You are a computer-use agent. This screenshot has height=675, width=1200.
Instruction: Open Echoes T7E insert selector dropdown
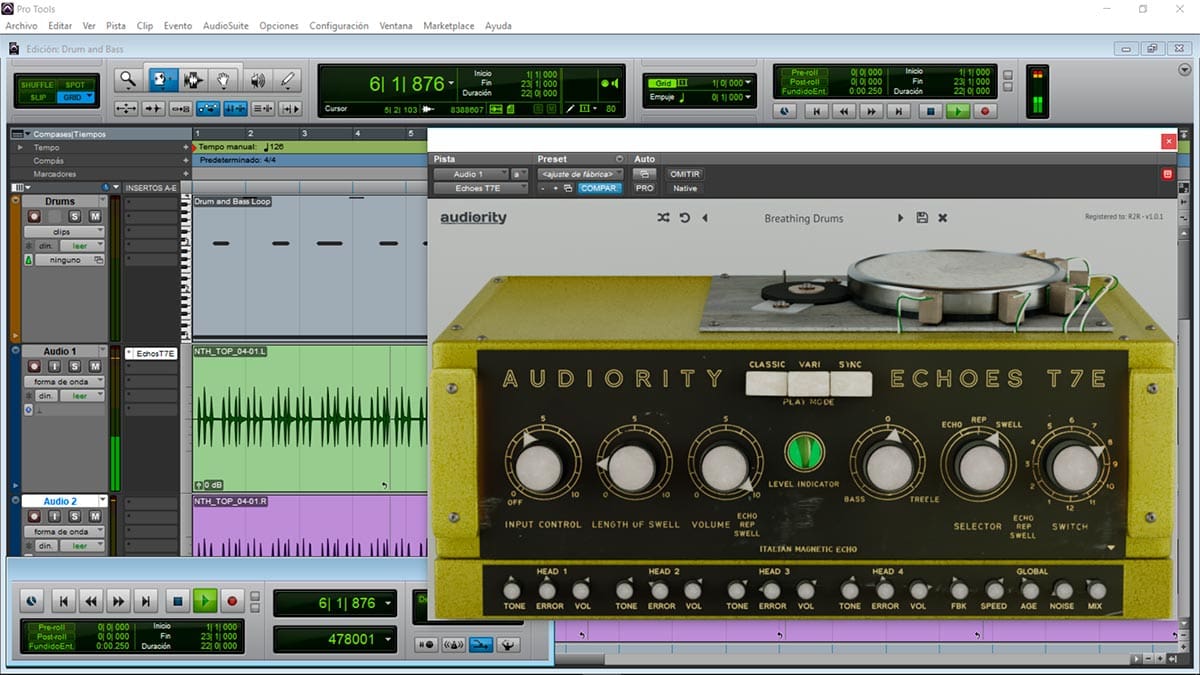480,188
